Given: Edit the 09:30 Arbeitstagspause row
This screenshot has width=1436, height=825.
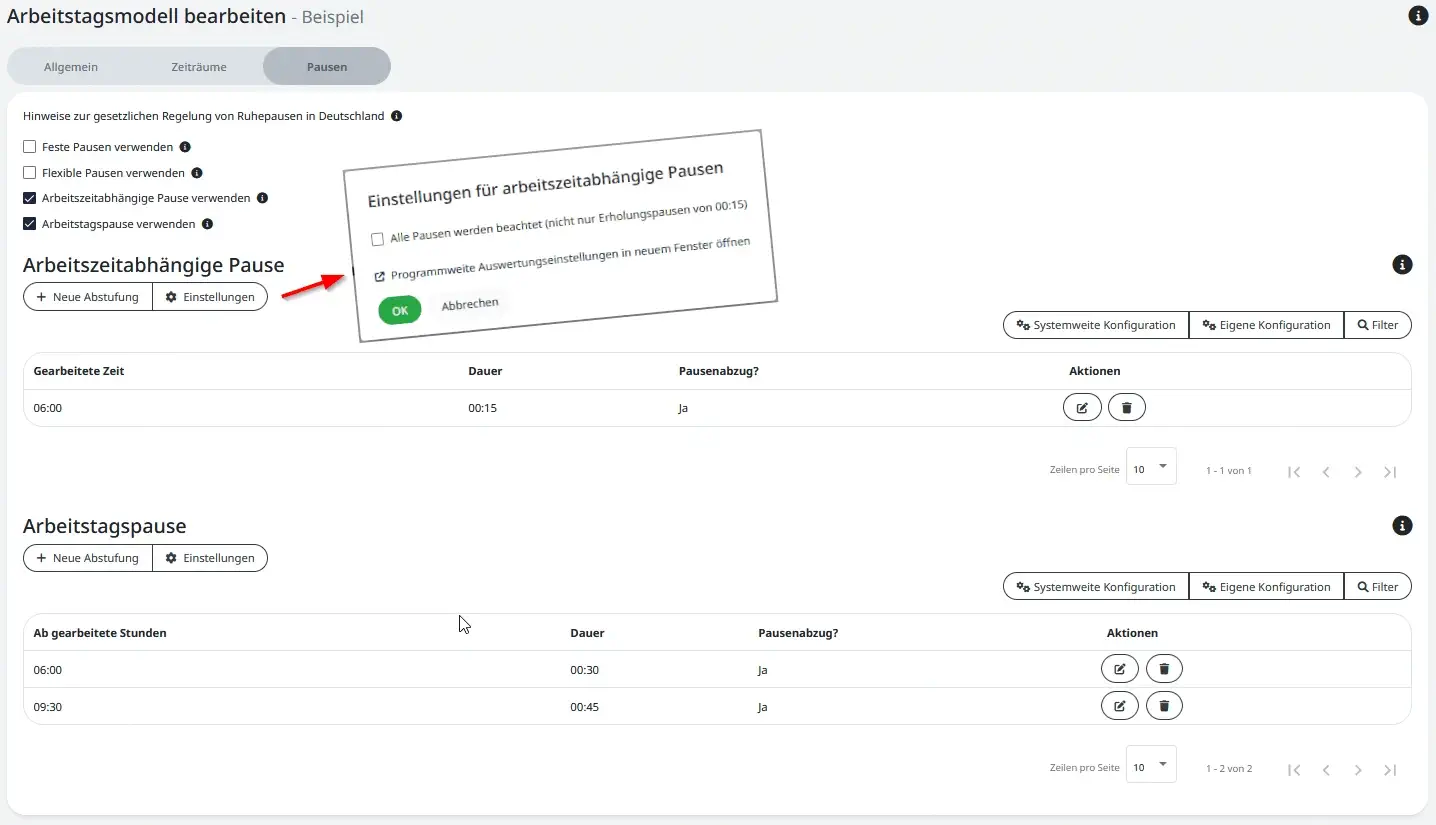Looking at the screenshot, I should tap(1119, 707).
